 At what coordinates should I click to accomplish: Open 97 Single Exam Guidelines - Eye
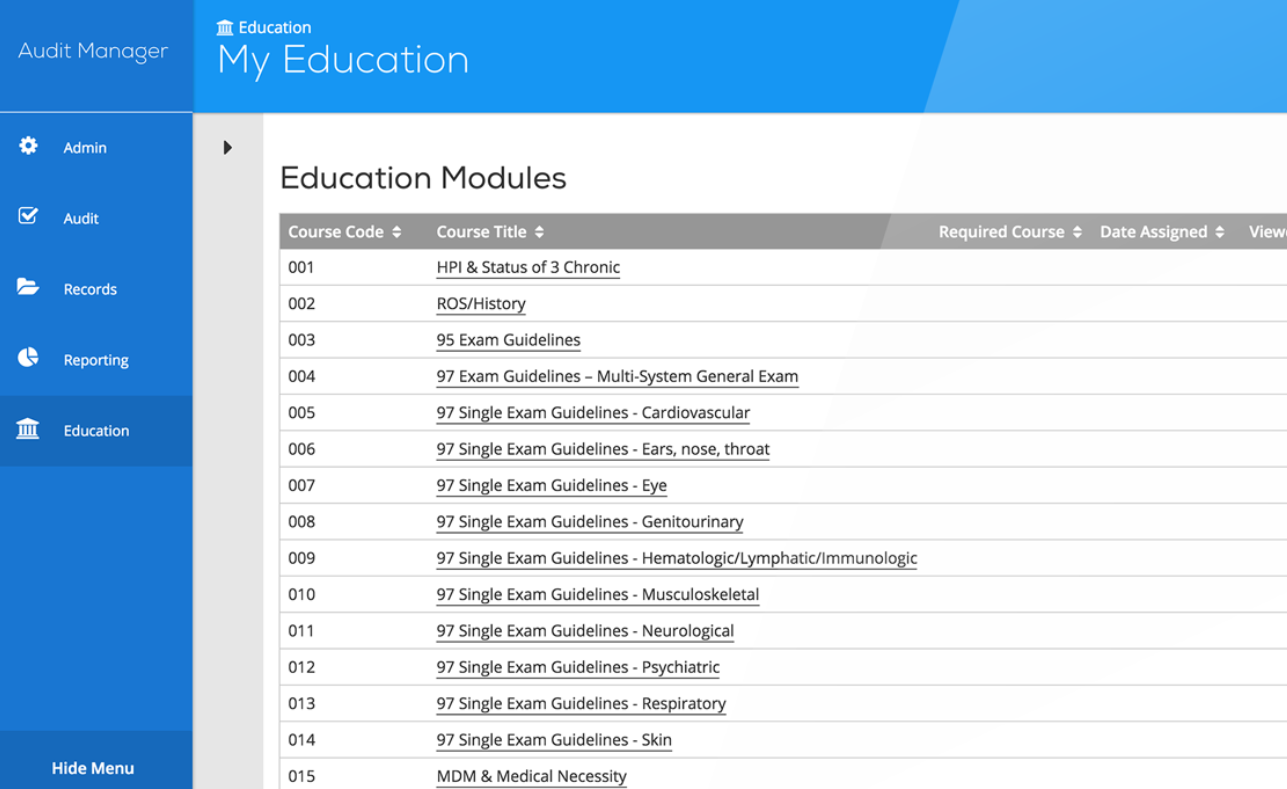coord(551,485)
